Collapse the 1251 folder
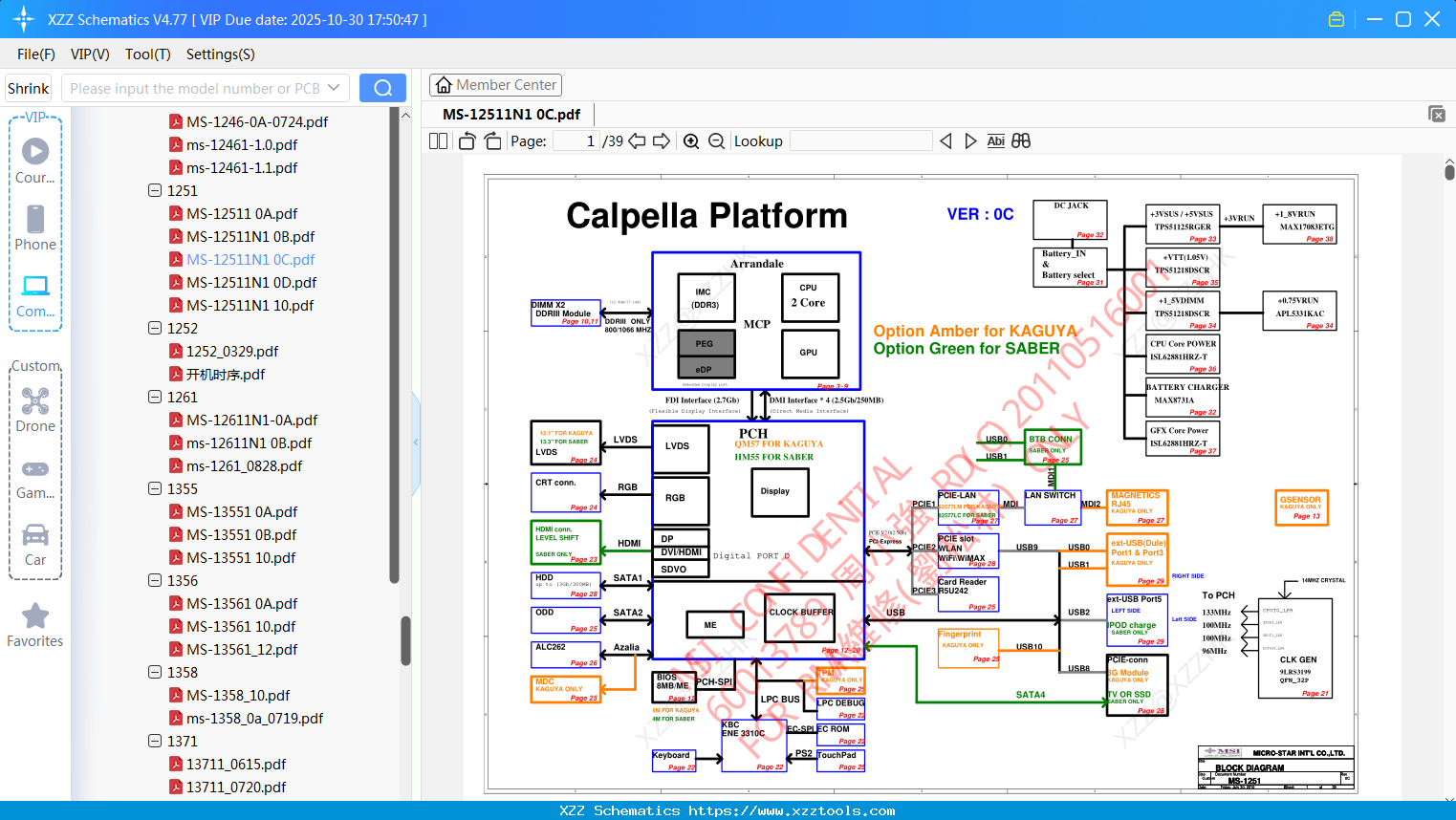Viewport: 1456px width, 820px height. pos(155,190)
